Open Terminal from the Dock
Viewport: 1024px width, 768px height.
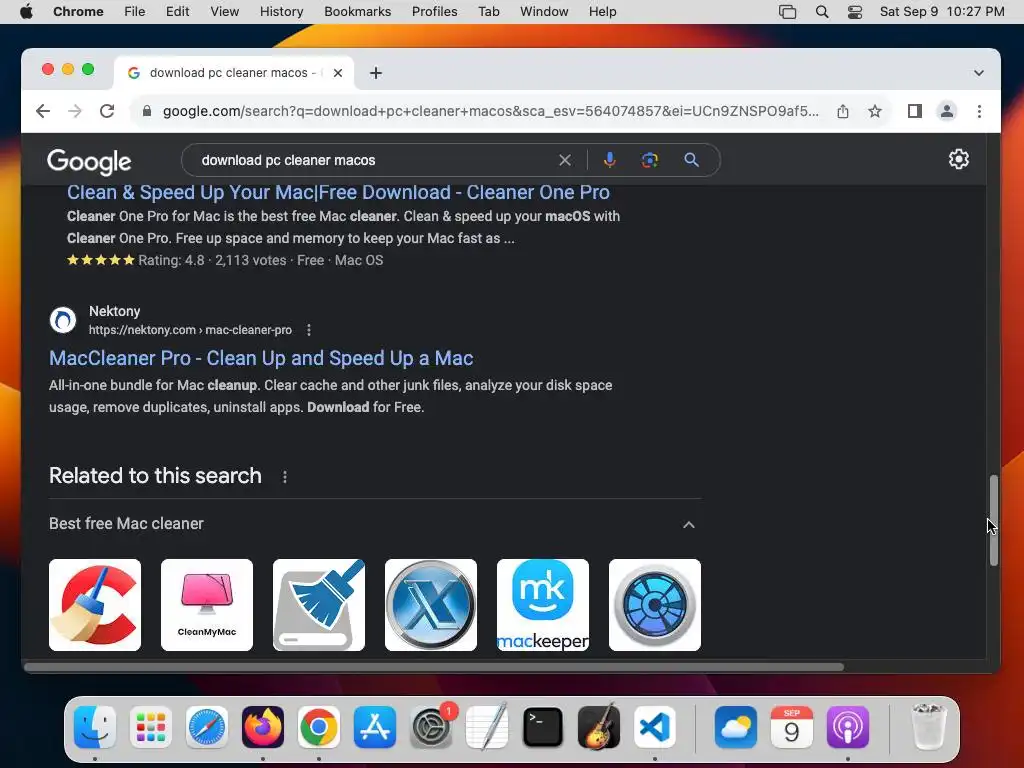coord(543,727)
